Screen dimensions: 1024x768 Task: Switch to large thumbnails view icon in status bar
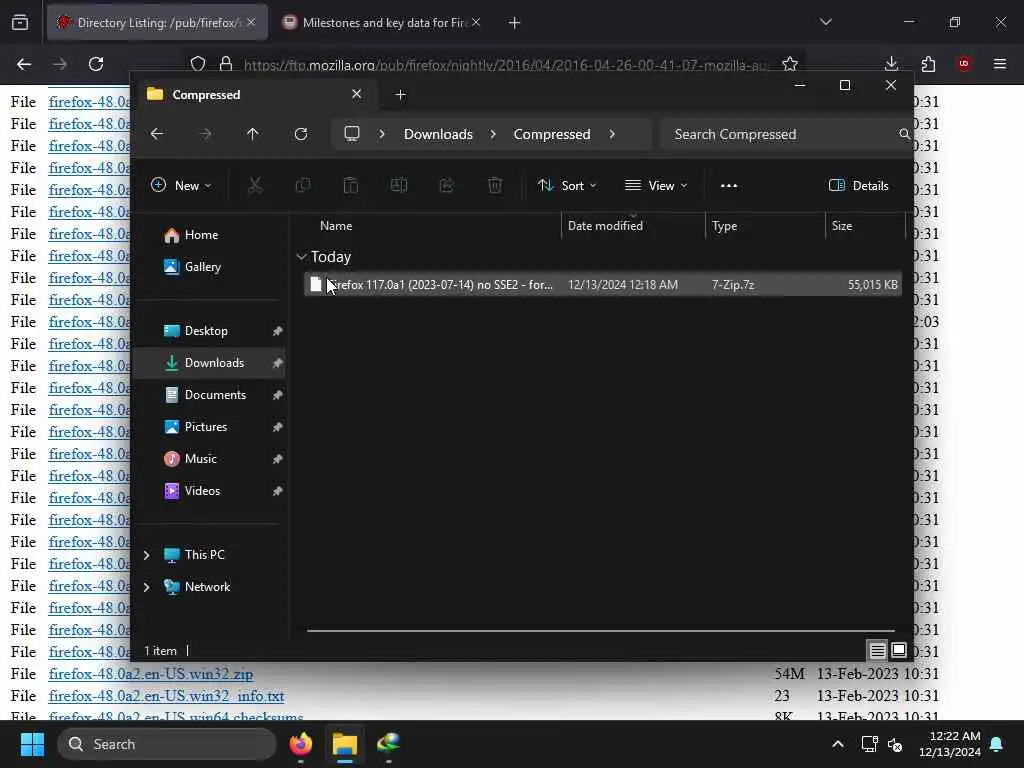pos(899,650)
